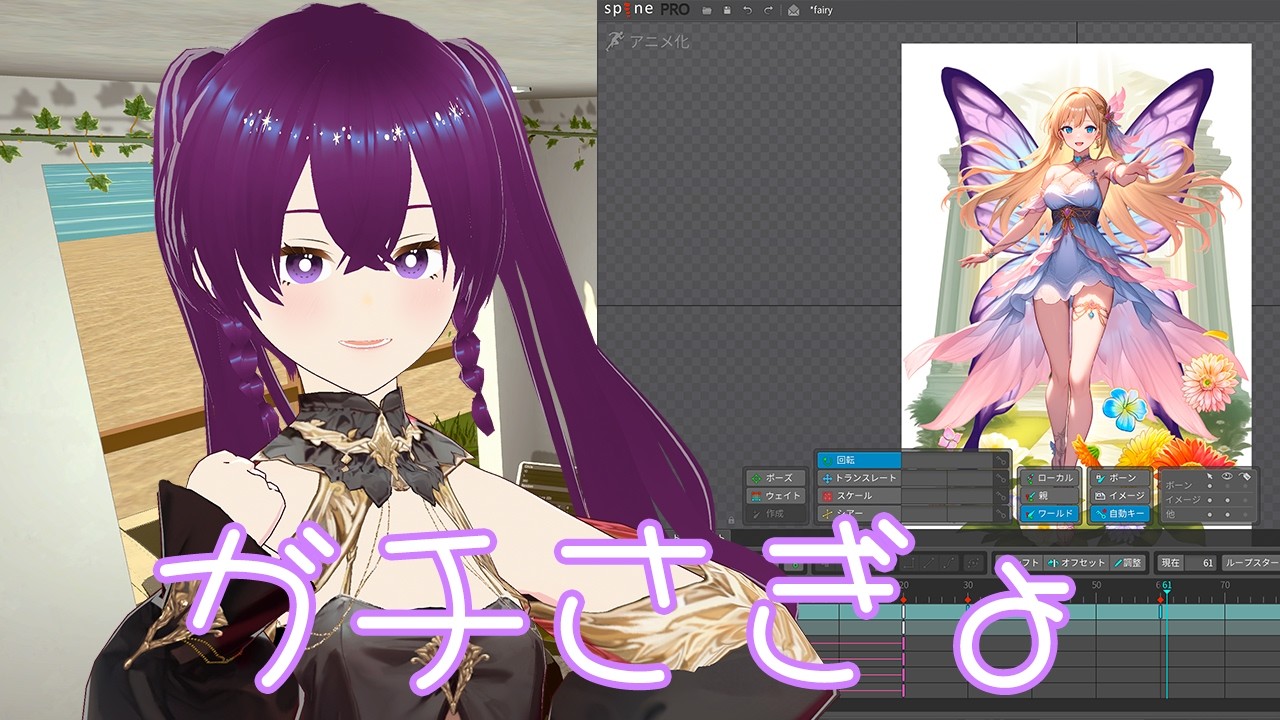Screen dimensions: 1280x720
Task: Toggle ボーン compensation button
Action: point(1120,478)
